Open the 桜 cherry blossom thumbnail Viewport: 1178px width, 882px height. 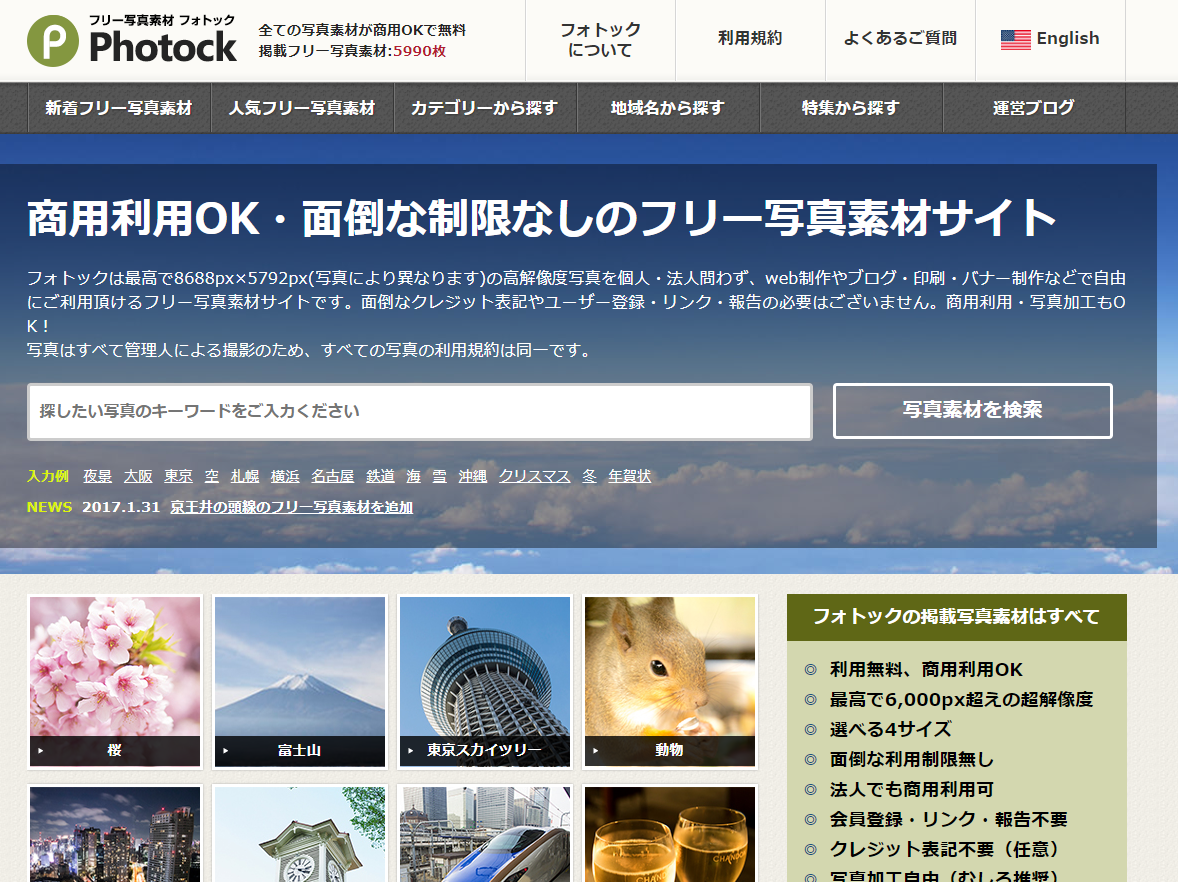pos(115,681)
